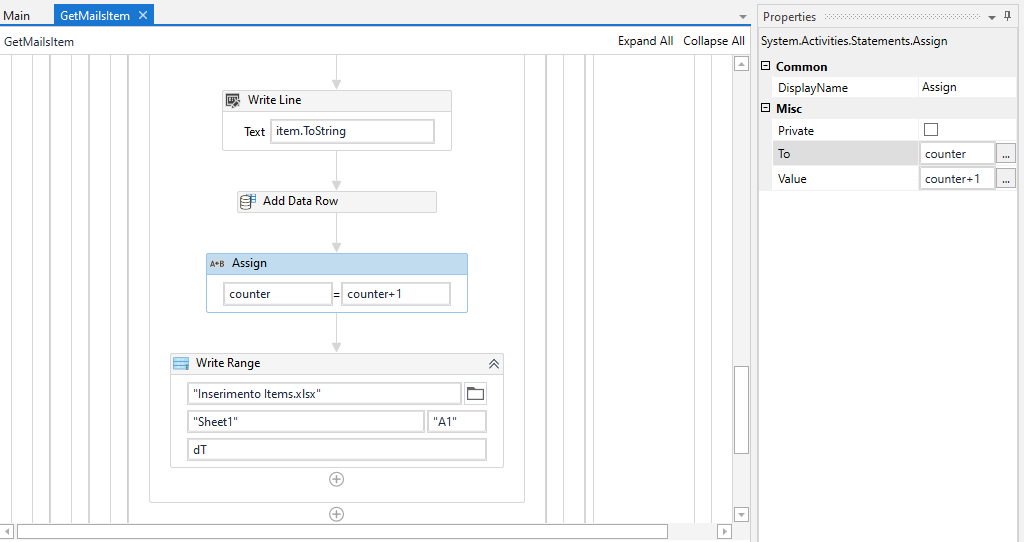Edit the dT data table field
This screenshot has width=1024, height=542.
[x=336, y=450]
